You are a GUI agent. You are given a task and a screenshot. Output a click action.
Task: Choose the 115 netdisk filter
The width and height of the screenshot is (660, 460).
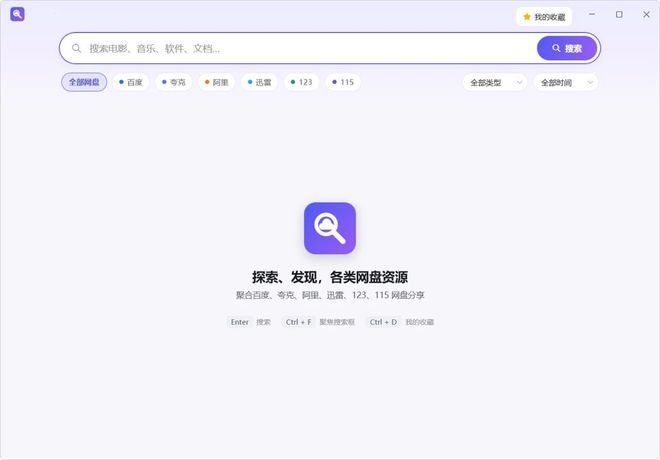click(x=343, y=82)
